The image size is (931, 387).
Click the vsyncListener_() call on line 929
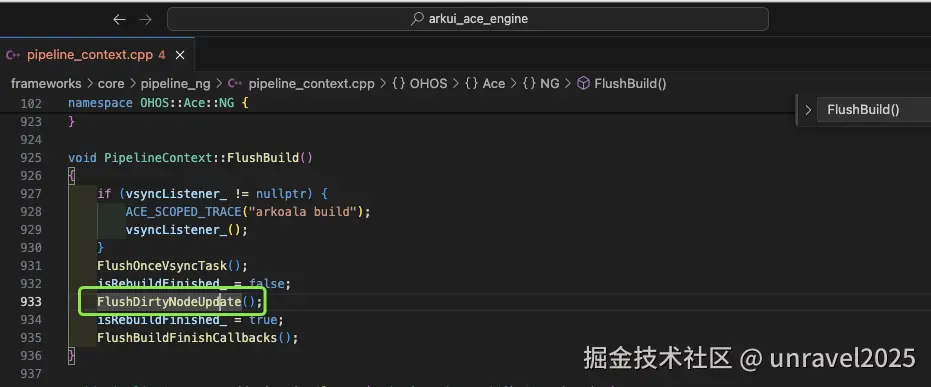(186, 230)
